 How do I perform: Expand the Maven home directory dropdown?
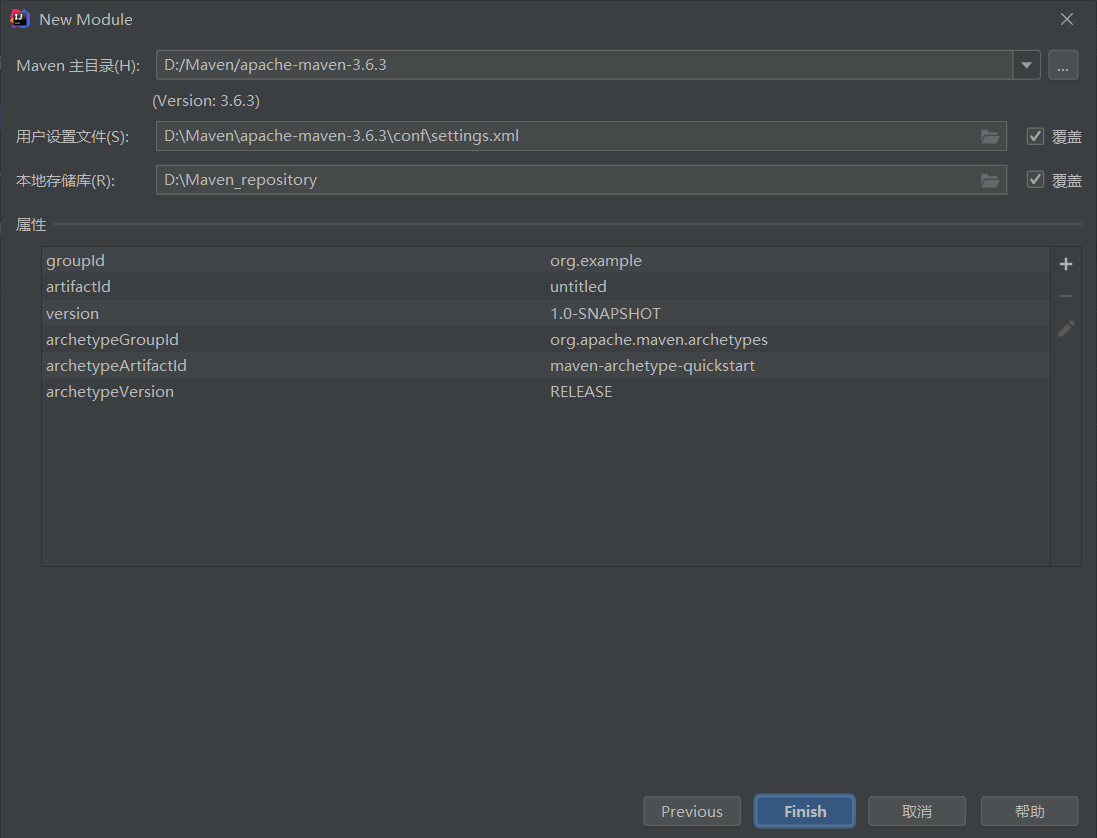[1026, 65]
